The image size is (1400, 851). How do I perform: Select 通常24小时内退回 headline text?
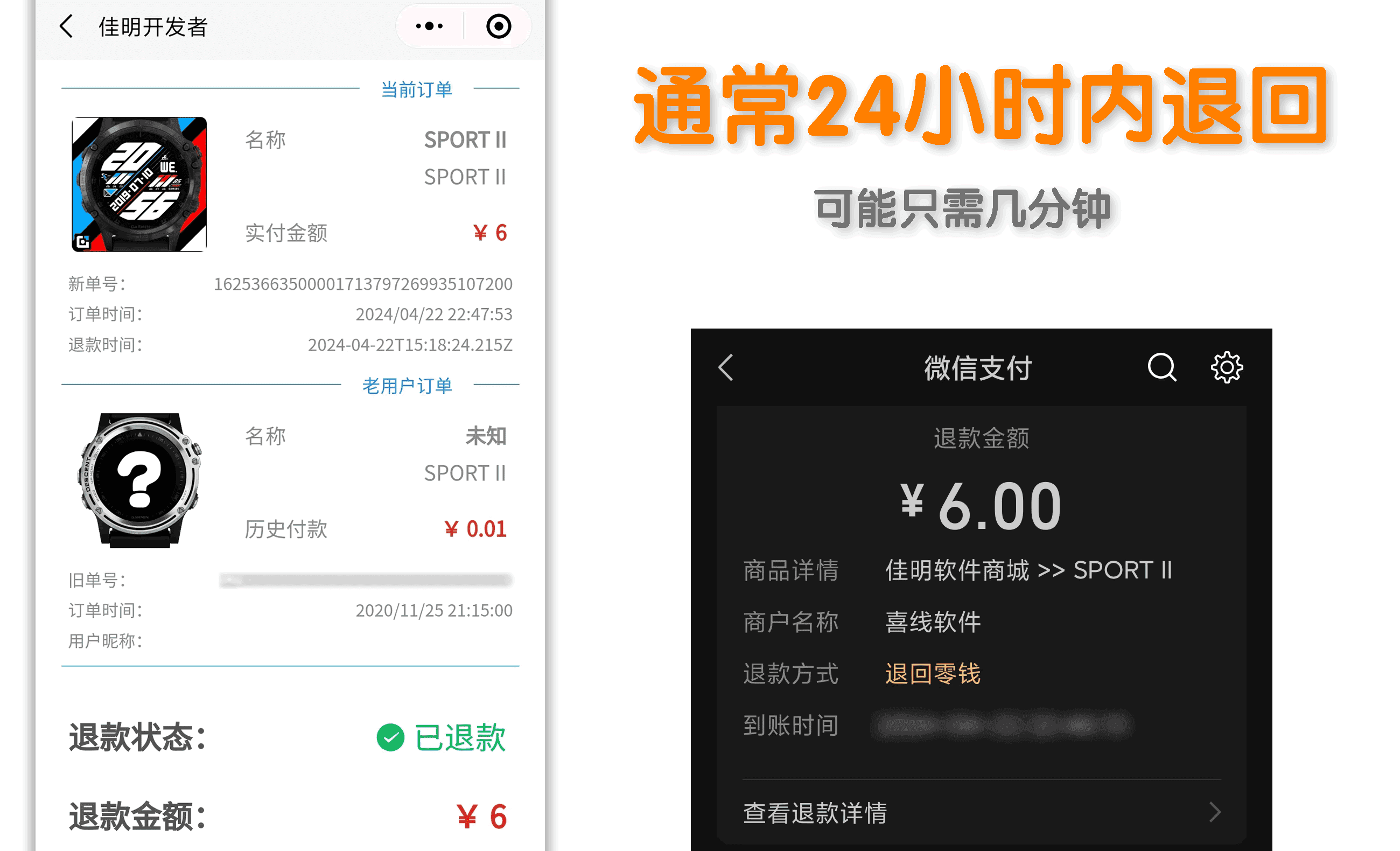982,106
